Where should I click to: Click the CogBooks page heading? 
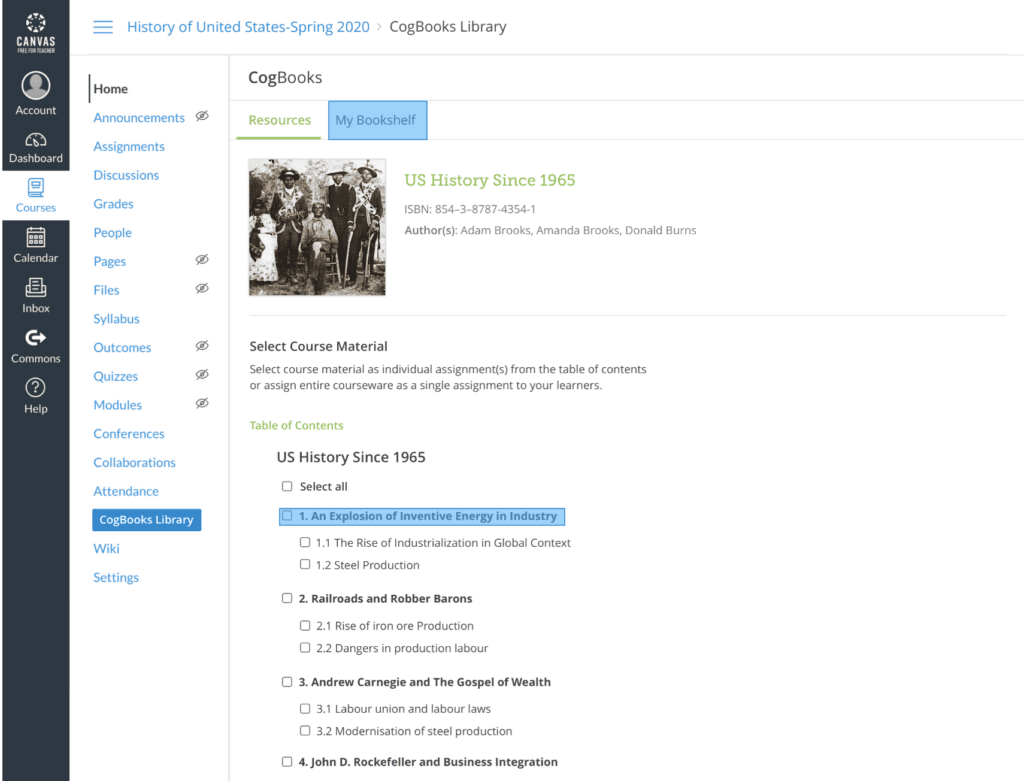[285, 78]
